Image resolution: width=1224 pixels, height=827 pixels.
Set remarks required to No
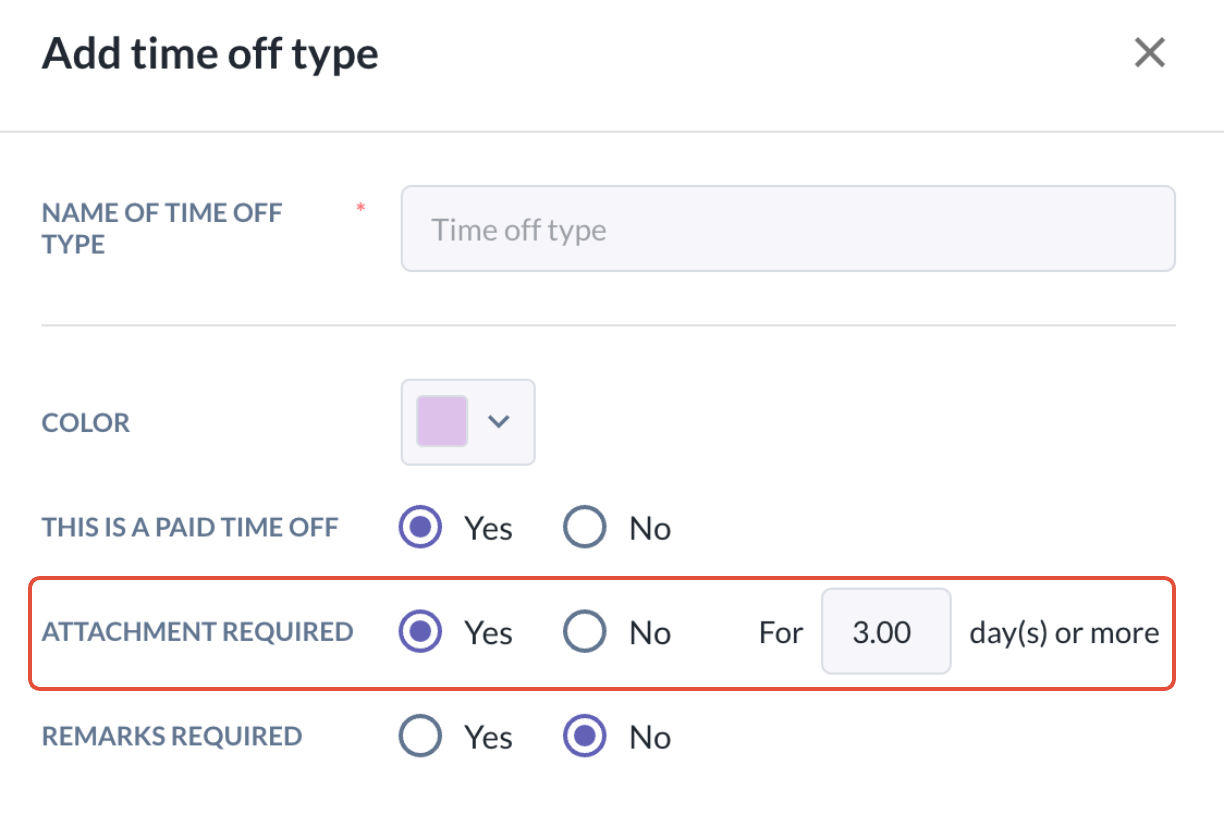click(585, 737)
